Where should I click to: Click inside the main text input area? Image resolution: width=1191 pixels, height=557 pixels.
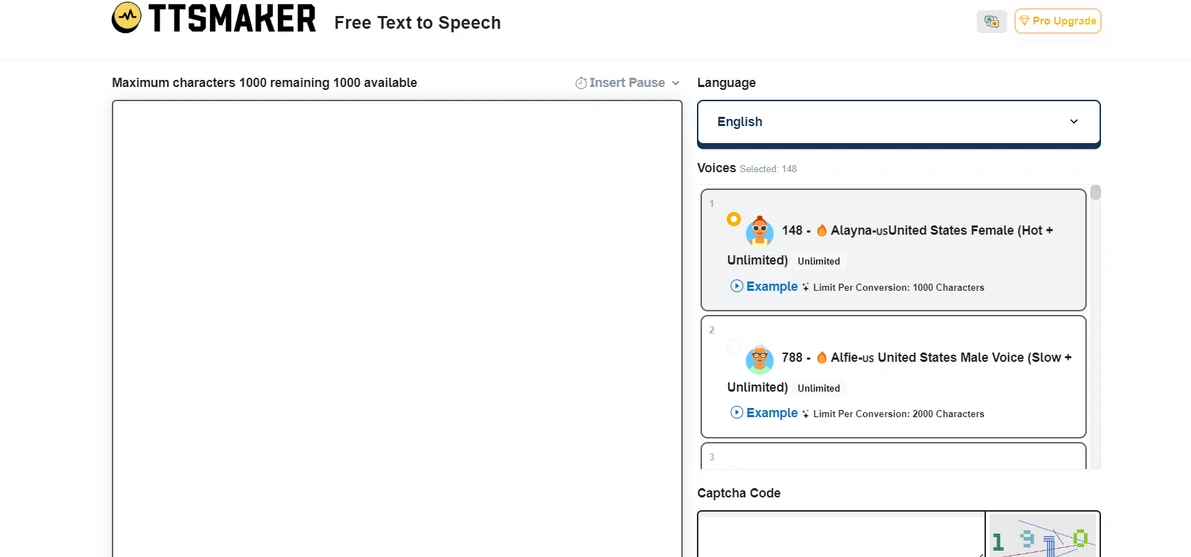397,328
